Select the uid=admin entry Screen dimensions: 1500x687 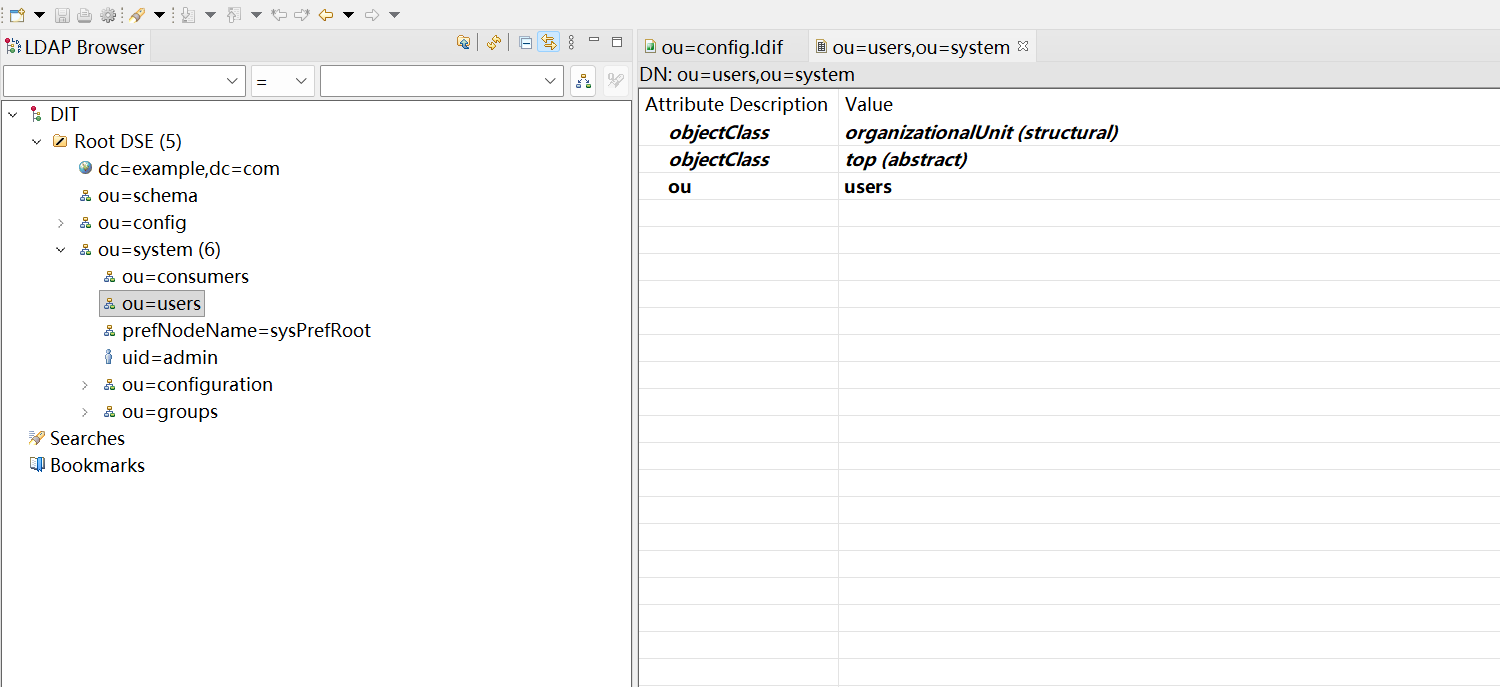click(169, 358)
